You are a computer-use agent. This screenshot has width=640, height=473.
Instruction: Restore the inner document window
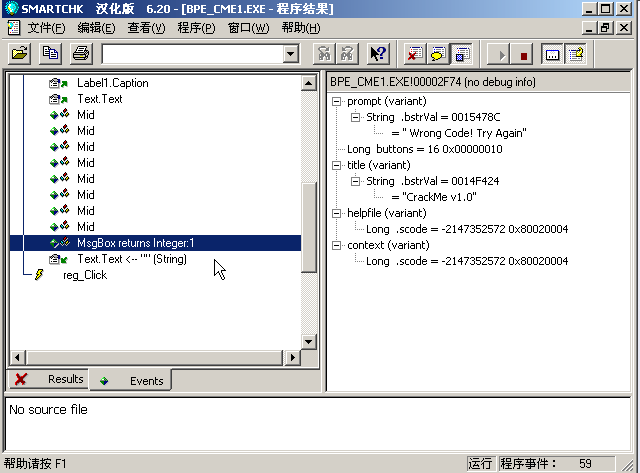pos(605,28)
